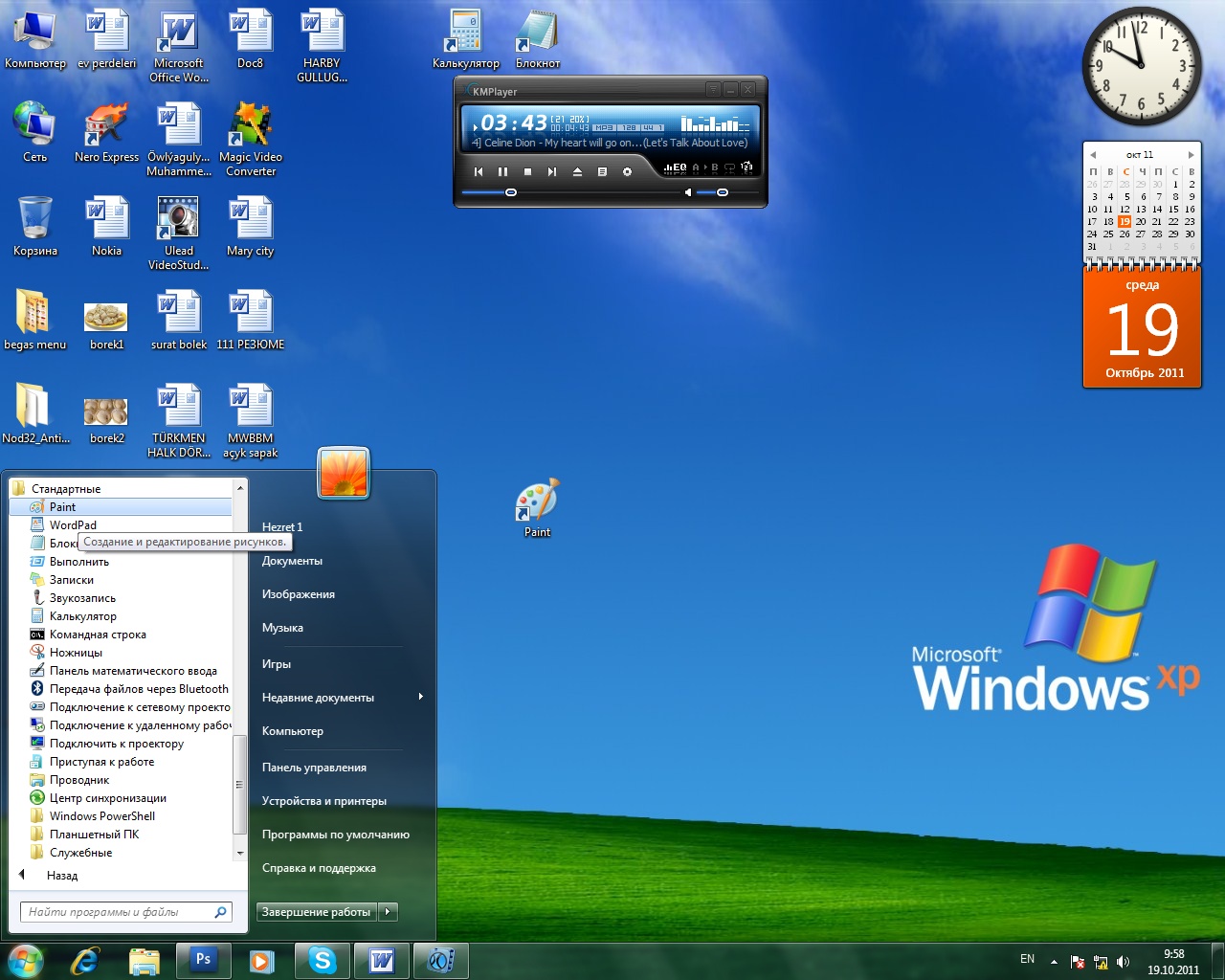Open Панель математического ввода

point(121,671)
